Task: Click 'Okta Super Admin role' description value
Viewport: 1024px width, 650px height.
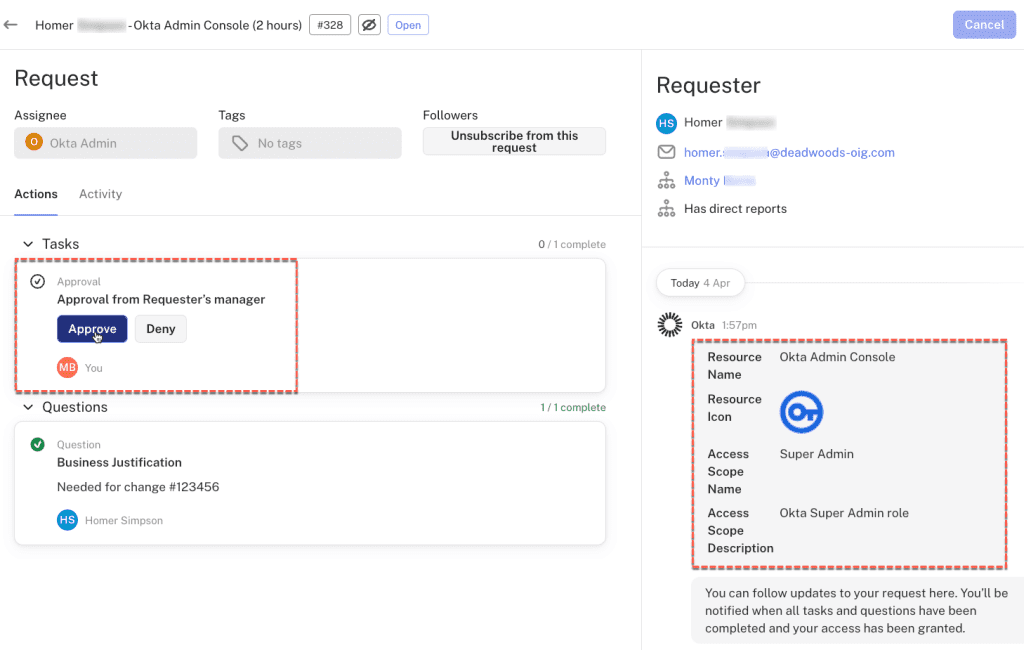Action: coord(844,513)
